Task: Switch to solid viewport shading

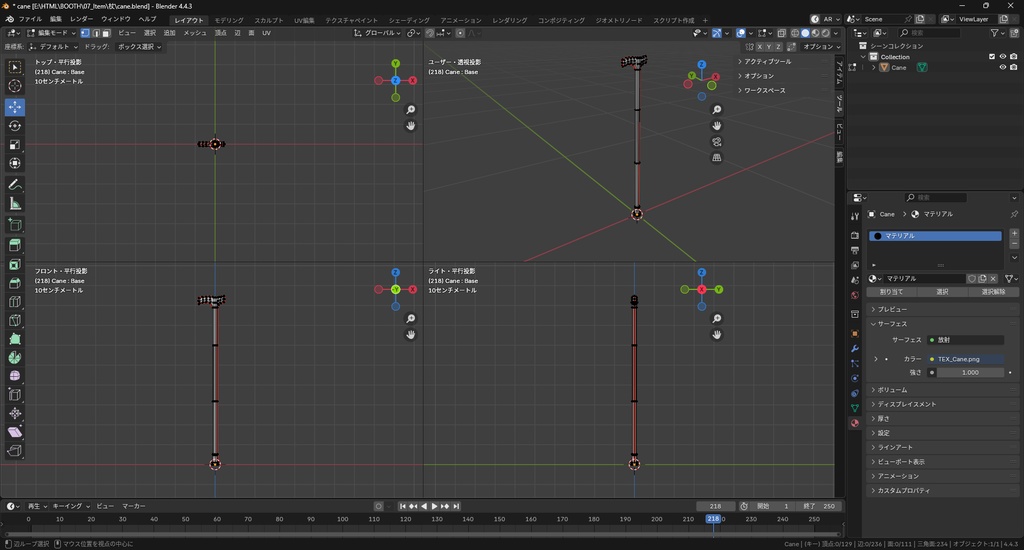Action: tap(805, 33)
